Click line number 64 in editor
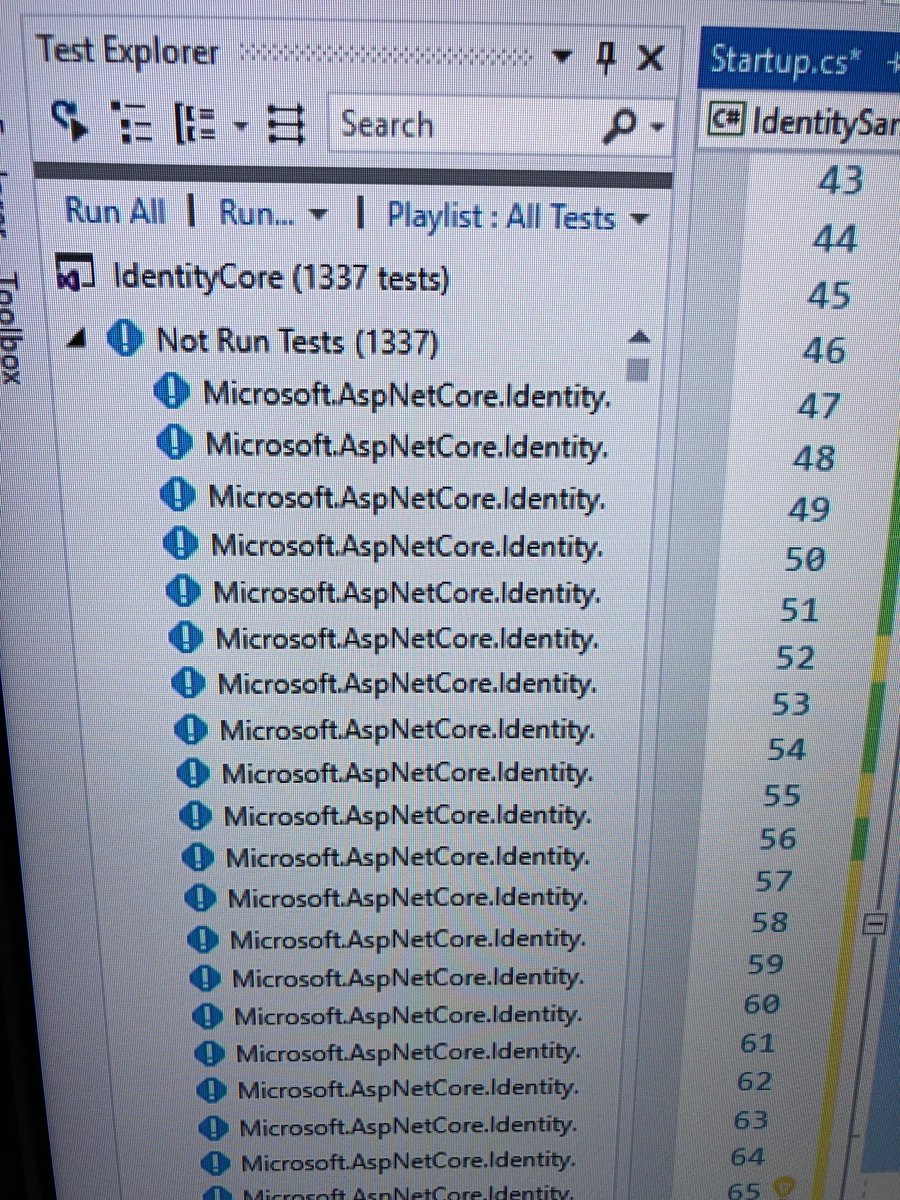Viewport: 900px width, 1200px height. 749,1157
